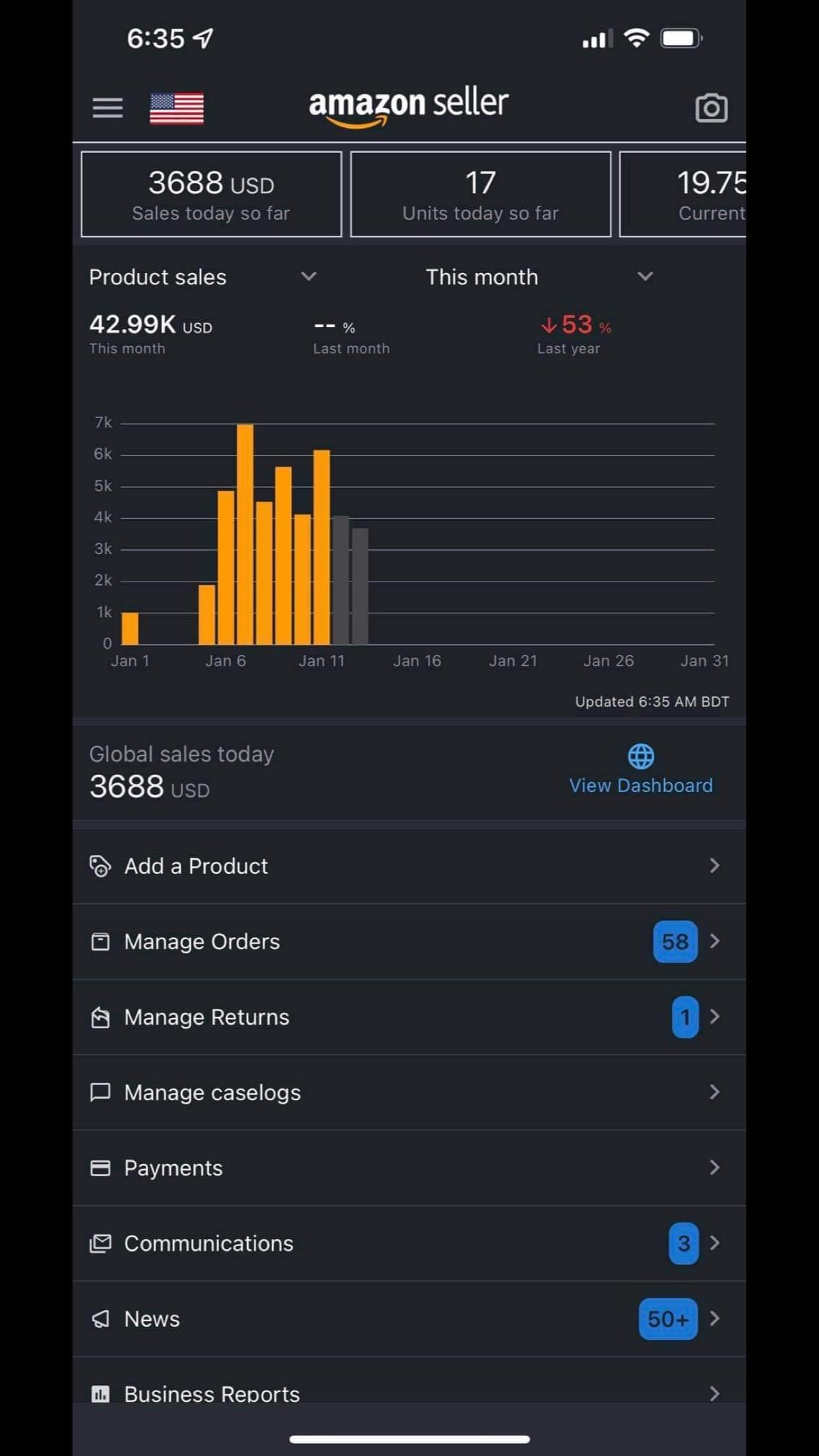
Task: Open the camera scan icon
Action: click(711, 108)
